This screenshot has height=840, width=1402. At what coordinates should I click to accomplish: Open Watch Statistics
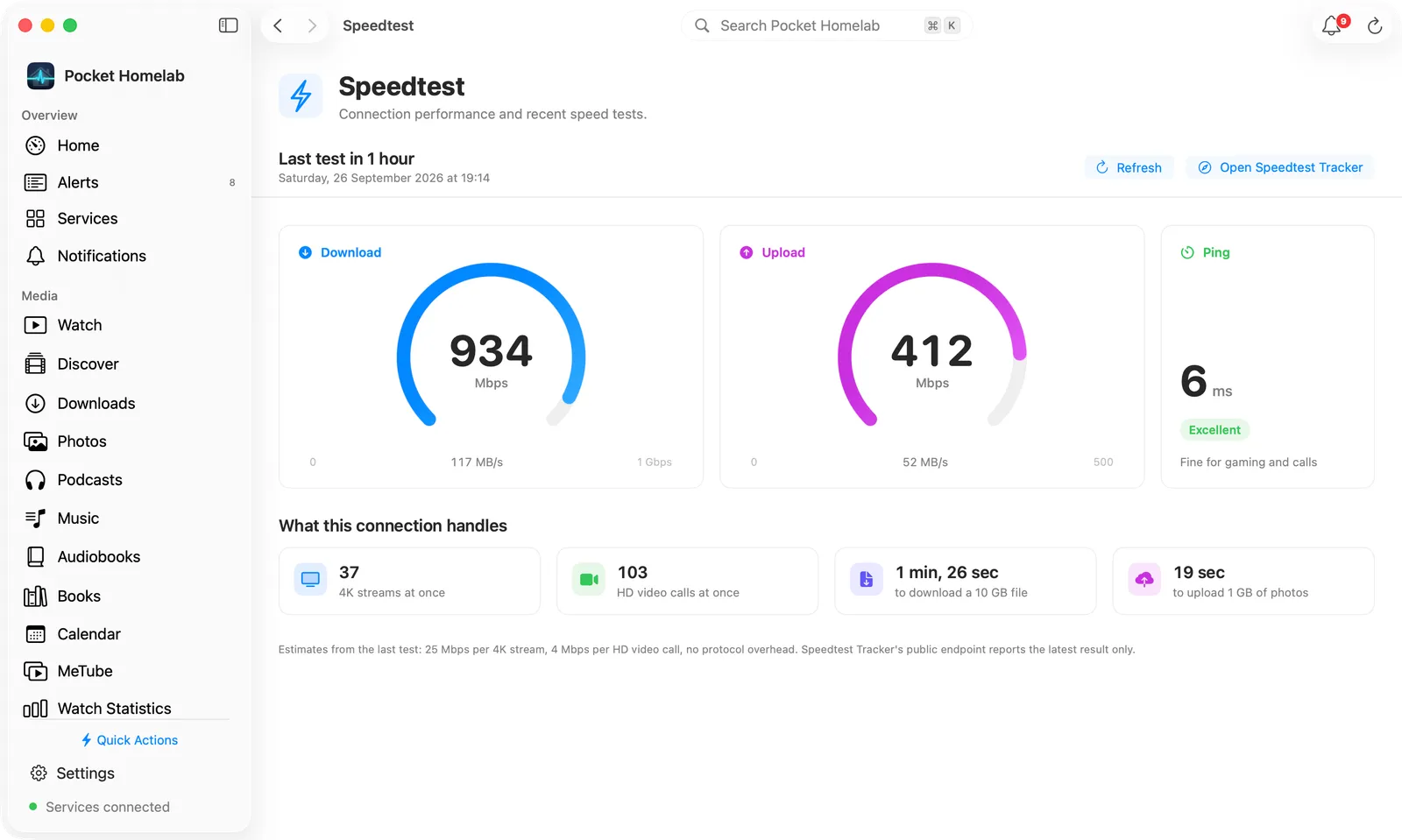click(x=130, y=709)
